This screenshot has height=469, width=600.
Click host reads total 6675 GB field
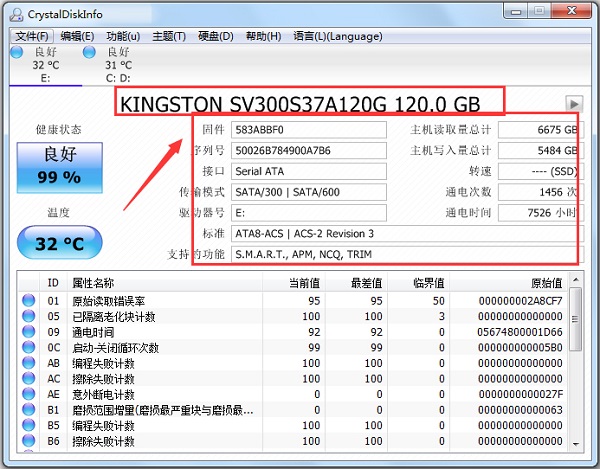coord(541,130)
